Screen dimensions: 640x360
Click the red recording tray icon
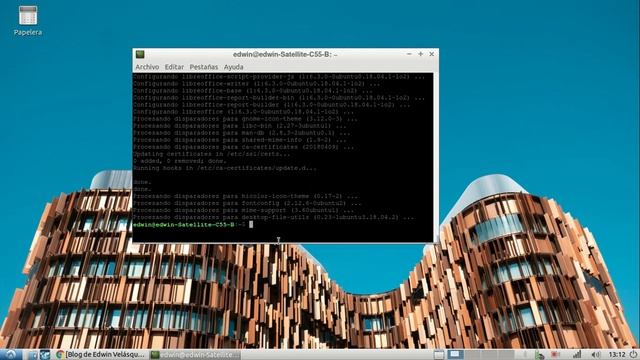click(x=555, y=354)
